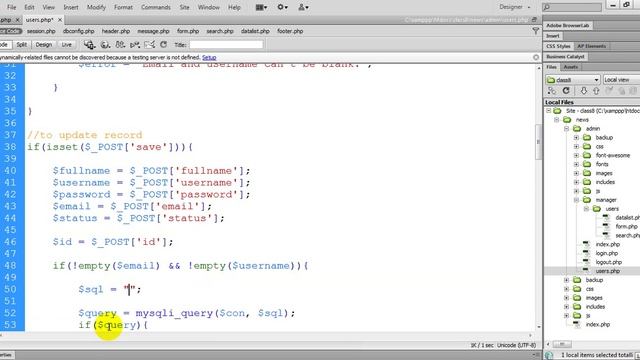
Task: Collapse the news folder
Action: 556,120
